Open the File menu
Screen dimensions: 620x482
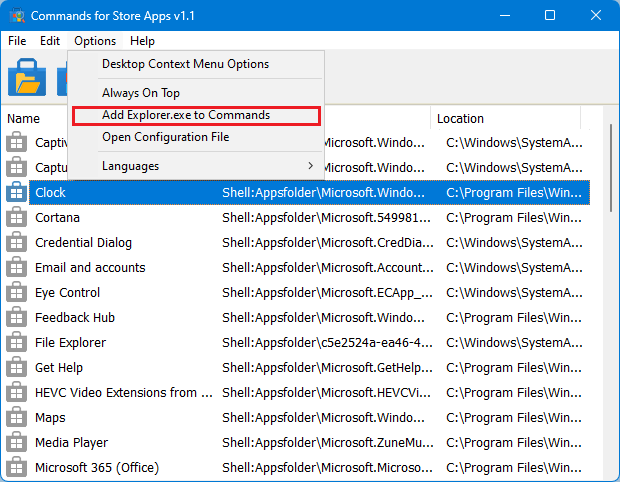pos(17,41)
